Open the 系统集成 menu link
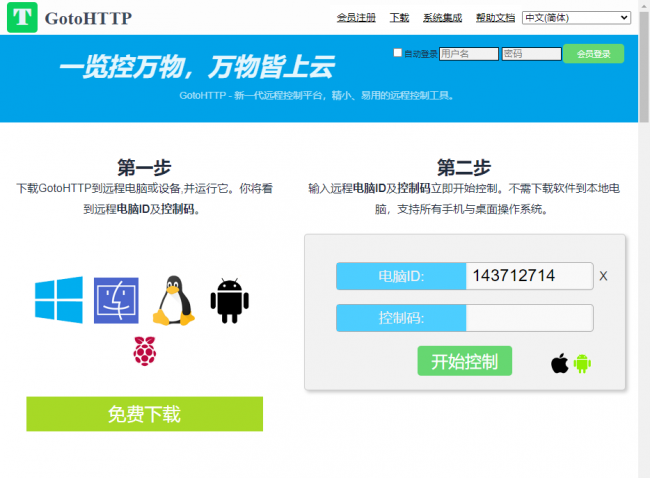The width and height of the screenshot is (650, 478). tap(442, 18)
